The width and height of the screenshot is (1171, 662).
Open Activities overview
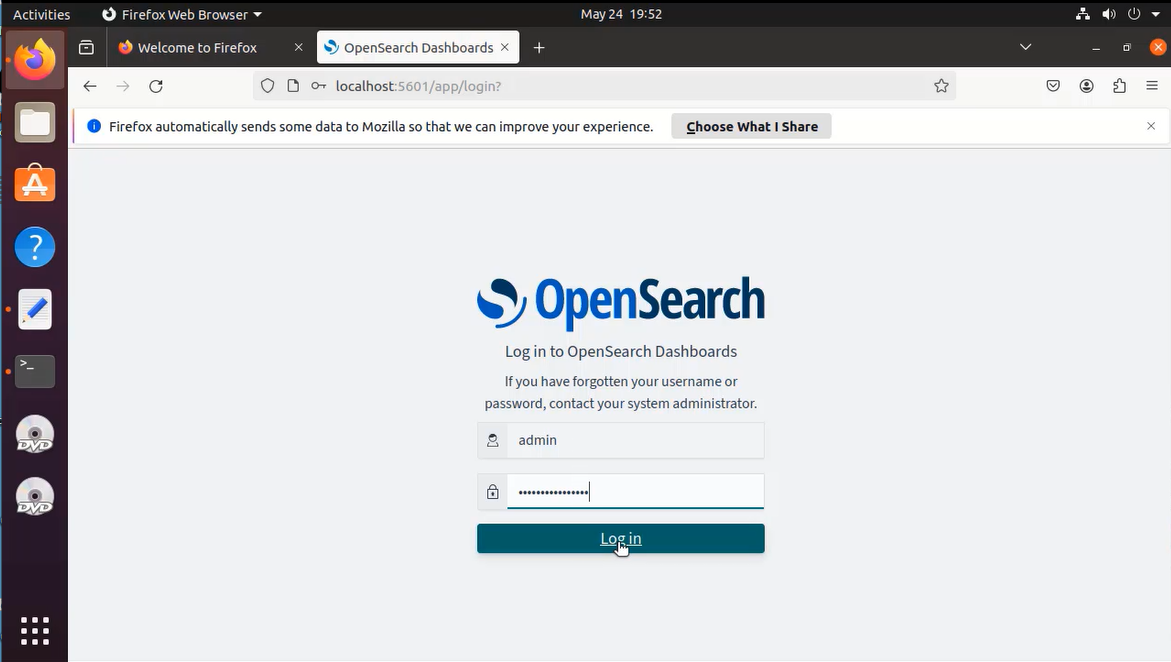coord(42,14)
